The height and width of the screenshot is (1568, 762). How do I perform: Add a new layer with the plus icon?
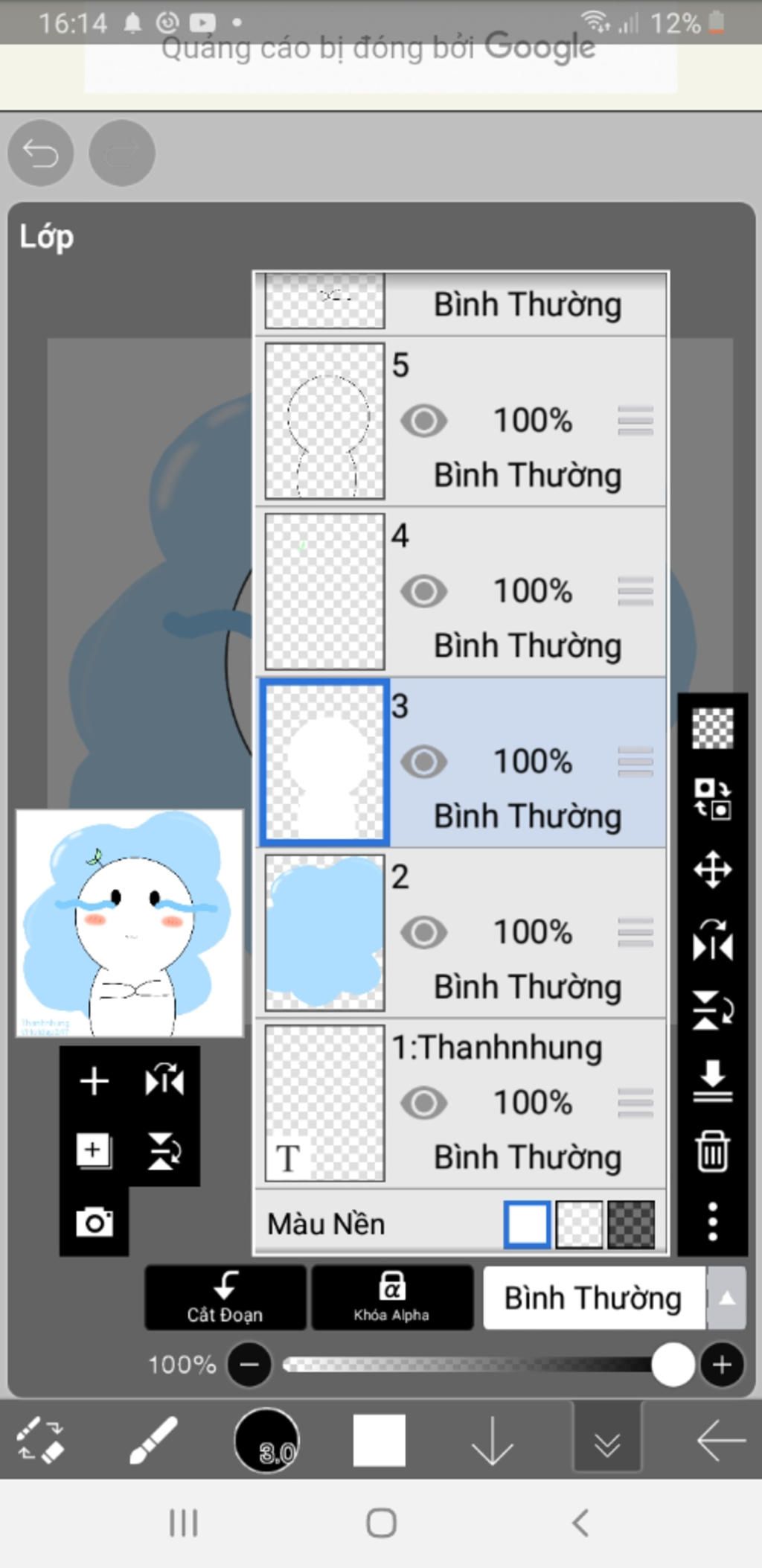[x=95, y=1080]
